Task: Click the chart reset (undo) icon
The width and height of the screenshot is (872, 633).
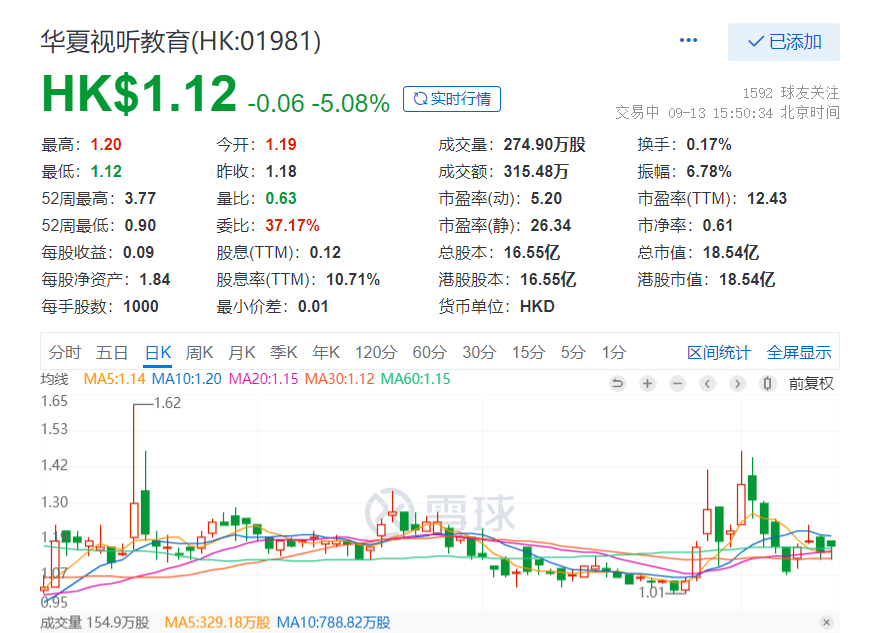Action: pos(617,383)
